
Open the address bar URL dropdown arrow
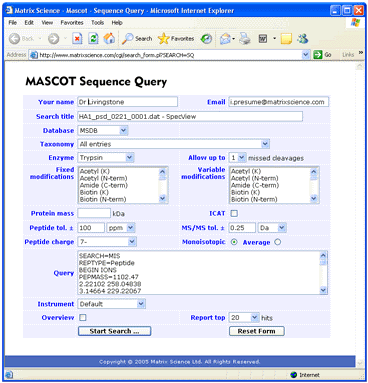306,55
